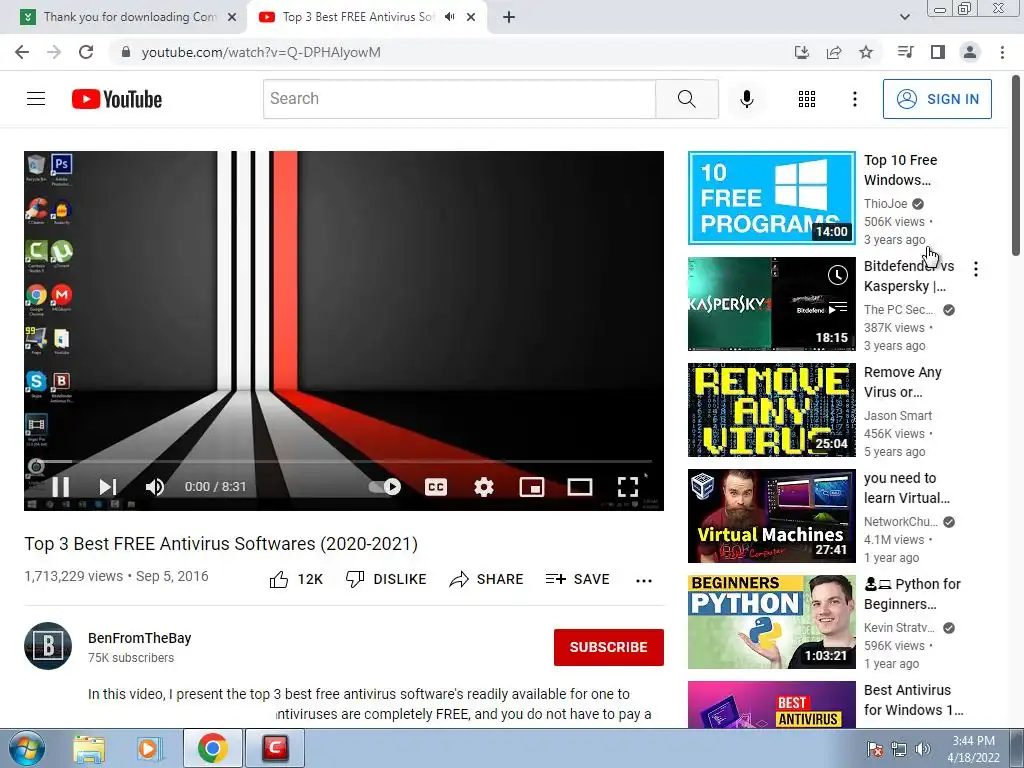Screen dimensions: 1024x768
Task: Expand the tab search dropdown arrow
Action: 904,17
